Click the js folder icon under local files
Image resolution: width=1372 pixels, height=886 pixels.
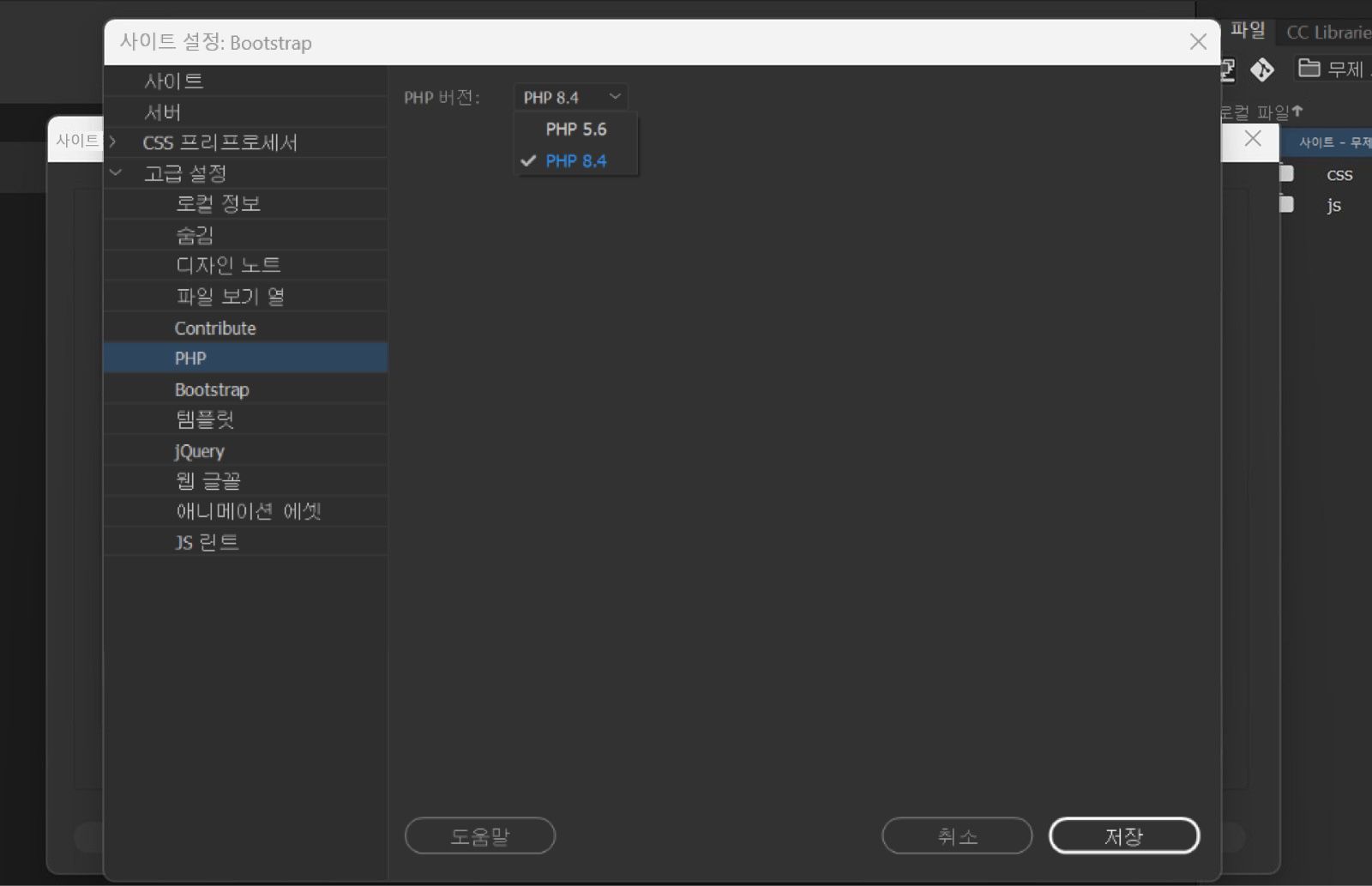pyautogui.click(x=1286, y=205)
